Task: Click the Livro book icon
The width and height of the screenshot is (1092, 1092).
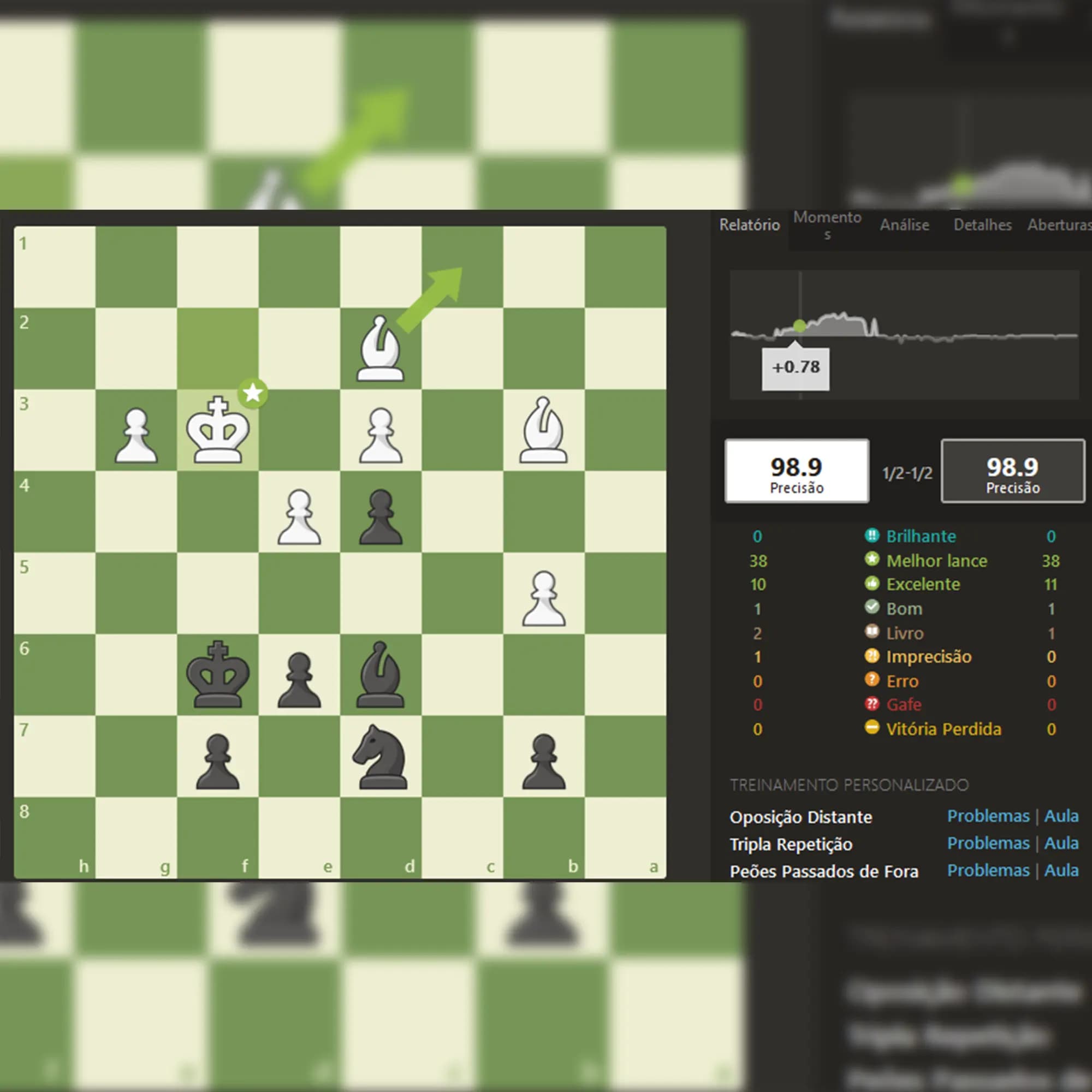Action: [872, 632]
